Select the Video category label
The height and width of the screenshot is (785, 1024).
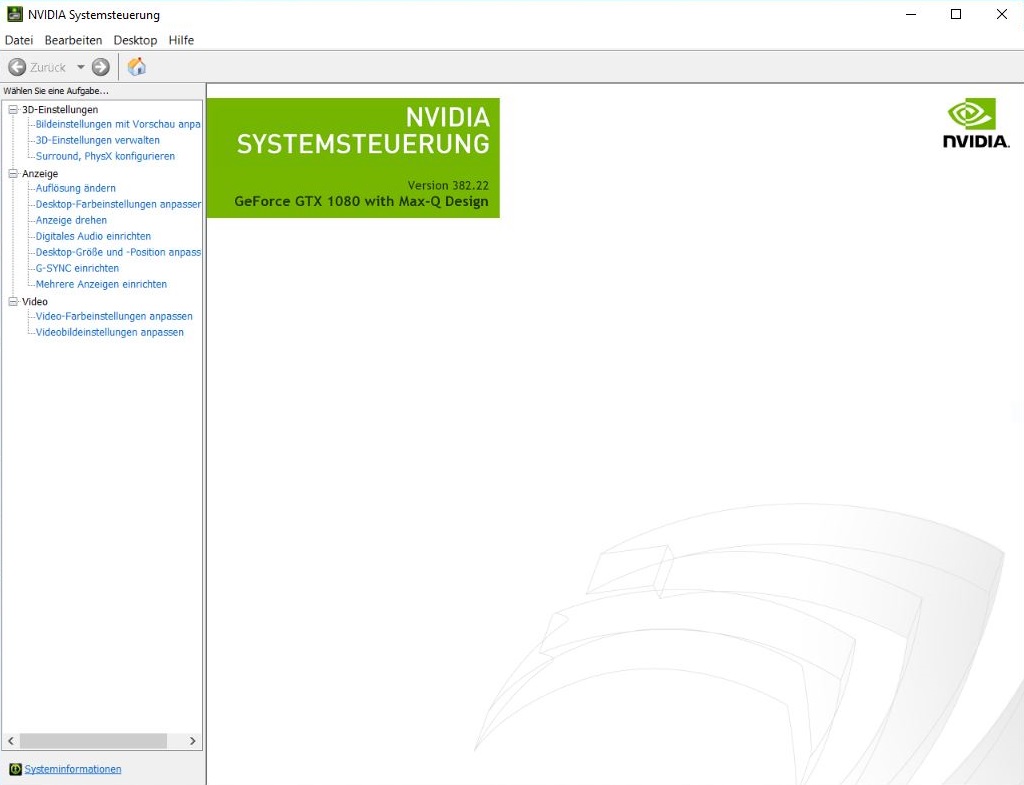35,302
